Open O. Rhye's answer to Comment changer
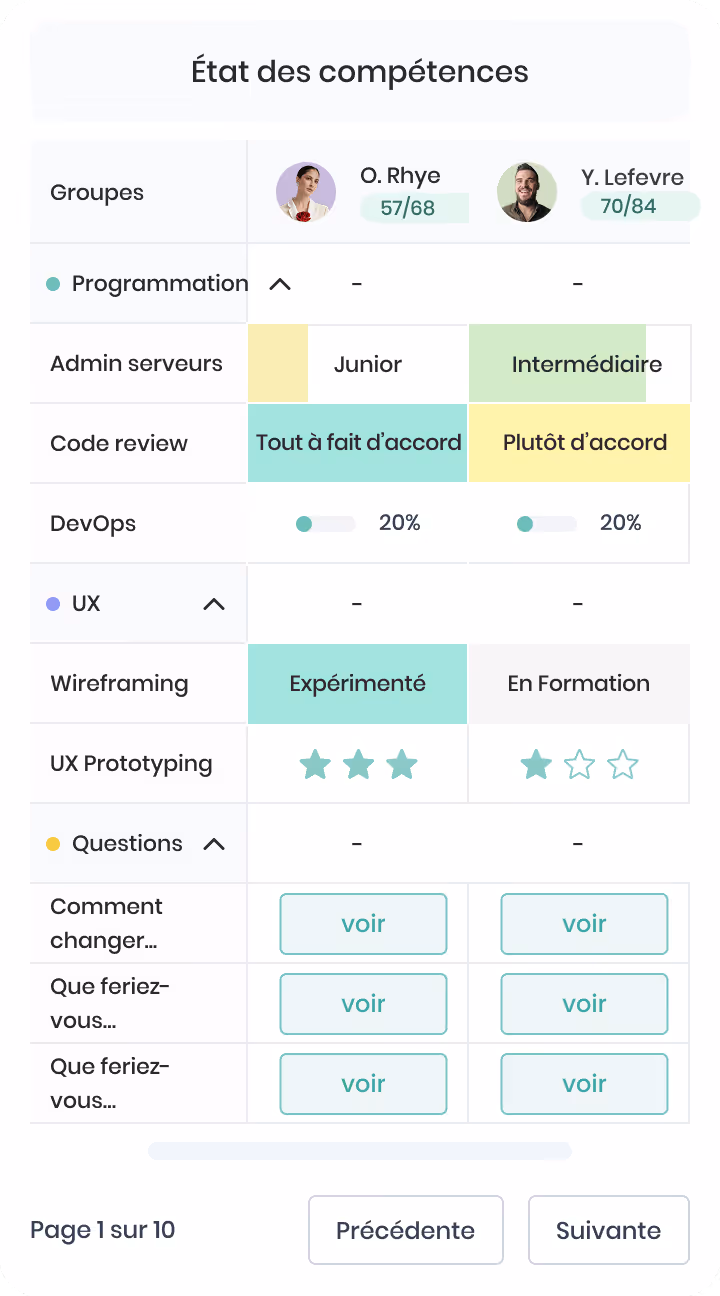This screenshot has width=720, height=1296. tap(363, 924)
